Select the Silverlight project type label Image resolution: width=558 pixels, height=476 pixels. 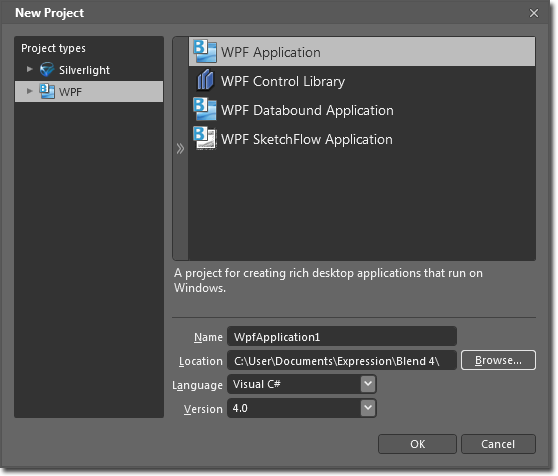[x=84, y=70]
